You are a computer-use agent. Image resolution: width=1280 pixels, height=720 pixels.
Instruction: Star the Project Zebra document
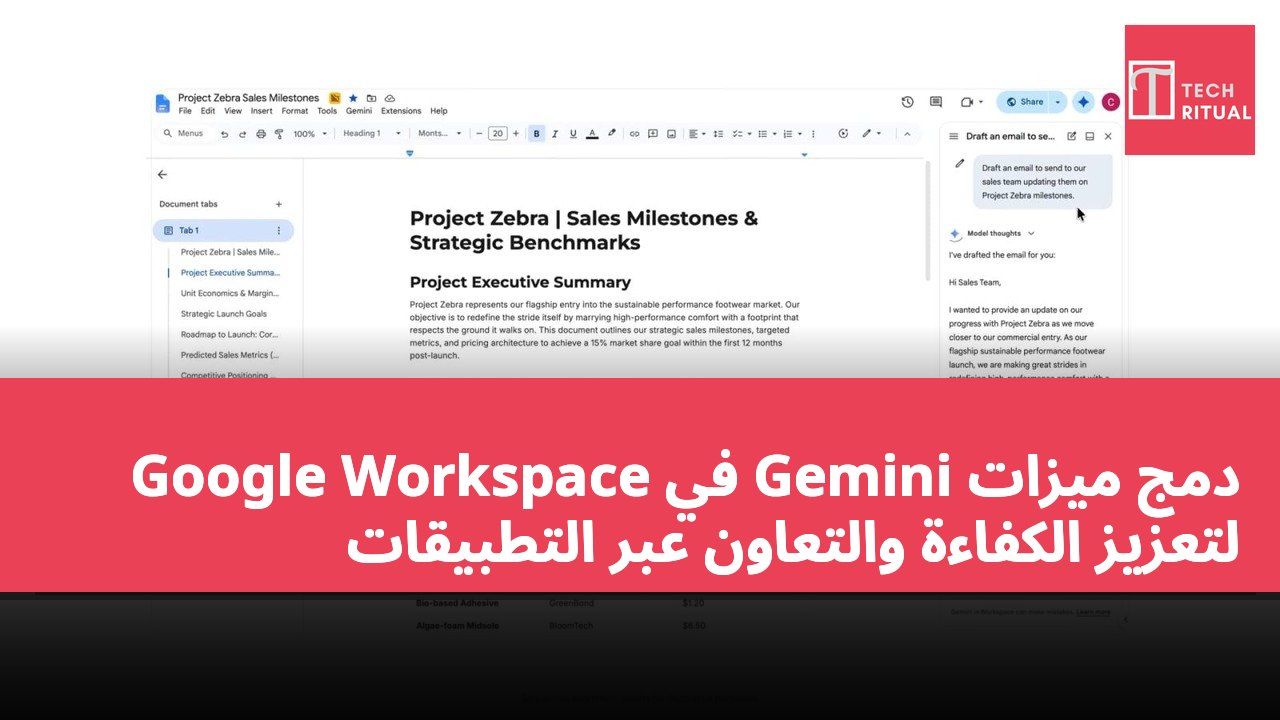click(x=353, y=98)
